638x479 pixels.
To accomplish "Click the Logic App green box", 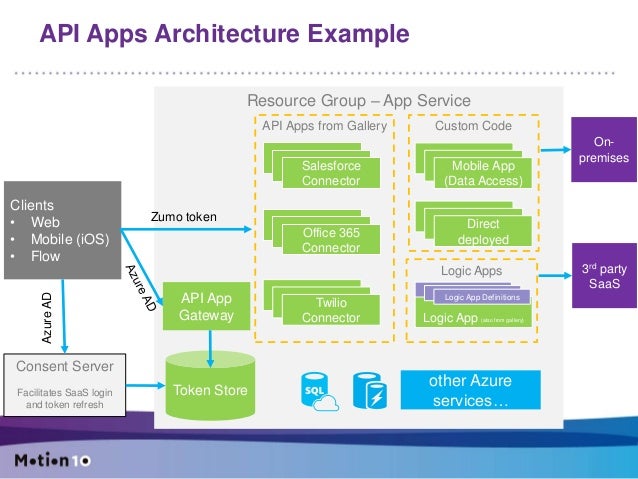I will (474, 317).
